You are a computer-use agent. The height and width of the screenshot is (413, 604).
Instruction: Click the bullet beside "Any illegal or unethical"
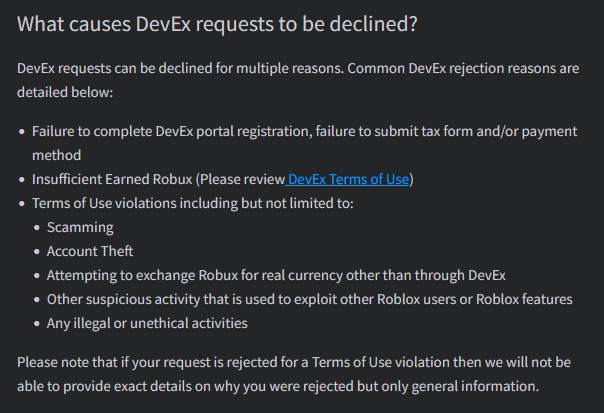click(36, 324)
